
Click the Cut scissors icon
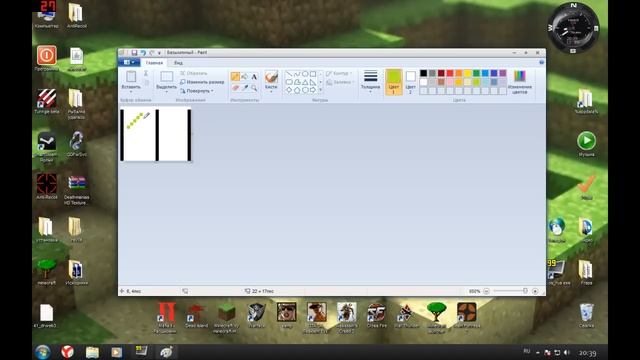click(146, 73)
